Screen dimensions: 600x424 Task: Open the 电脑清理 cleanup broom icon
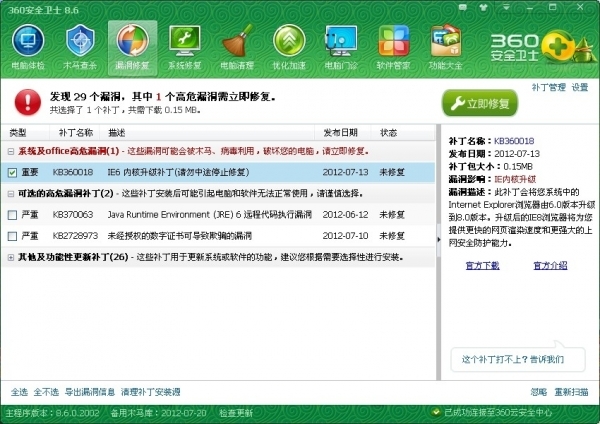236,47
